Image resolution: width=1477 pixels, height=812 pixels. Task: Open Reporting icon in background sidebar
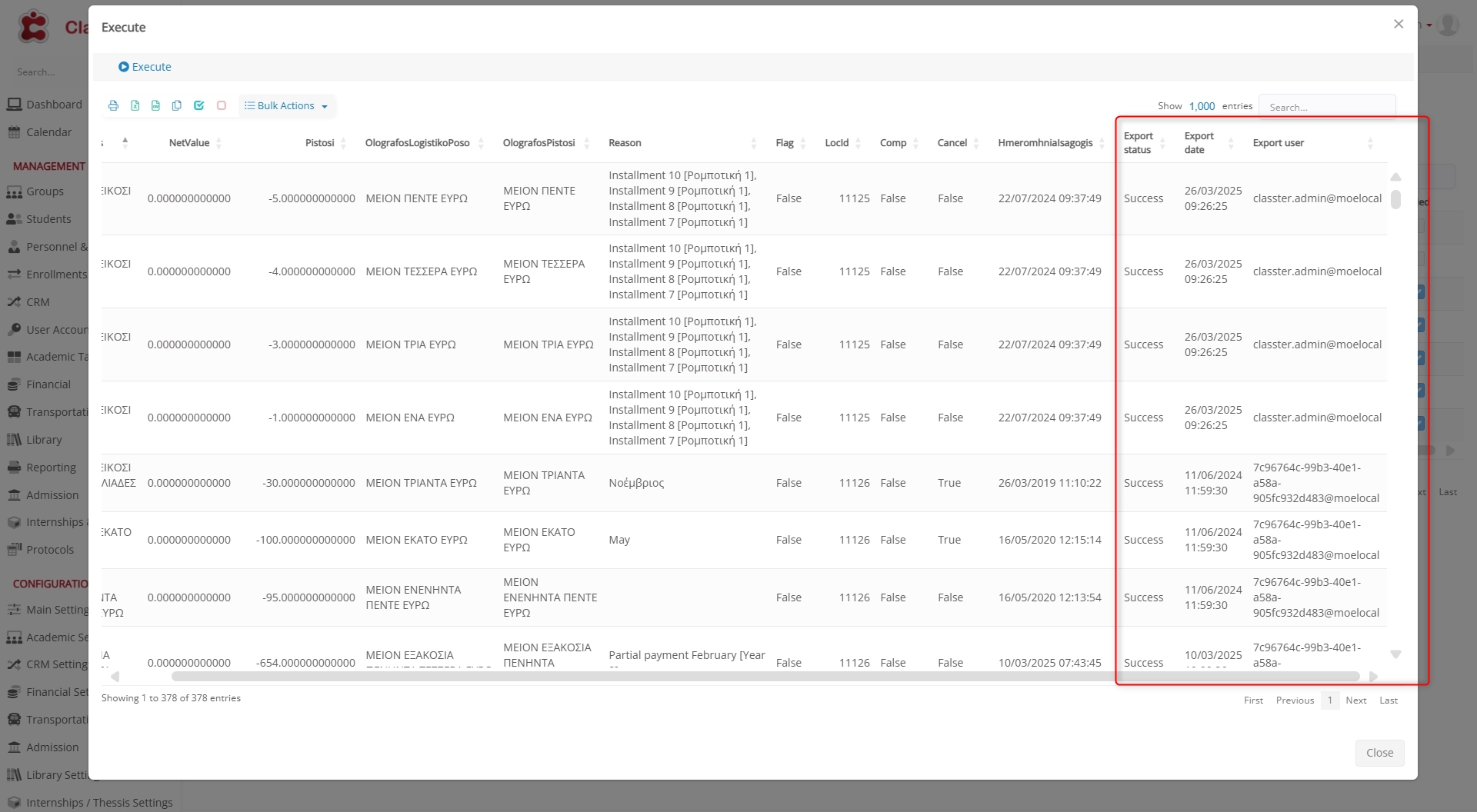pos(14,468)
